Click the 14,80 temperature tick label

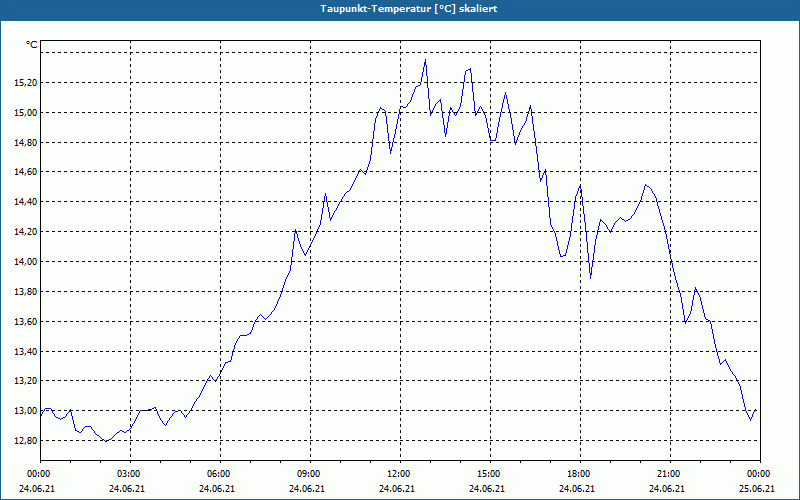[x=26, y=142]
